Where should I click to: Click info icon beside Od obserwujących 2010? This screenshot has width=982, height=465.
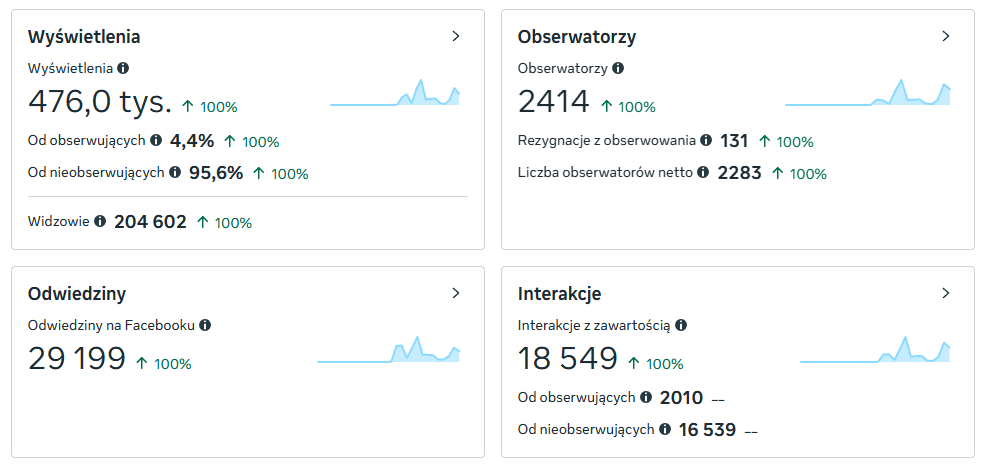click(x=646, y=397)
